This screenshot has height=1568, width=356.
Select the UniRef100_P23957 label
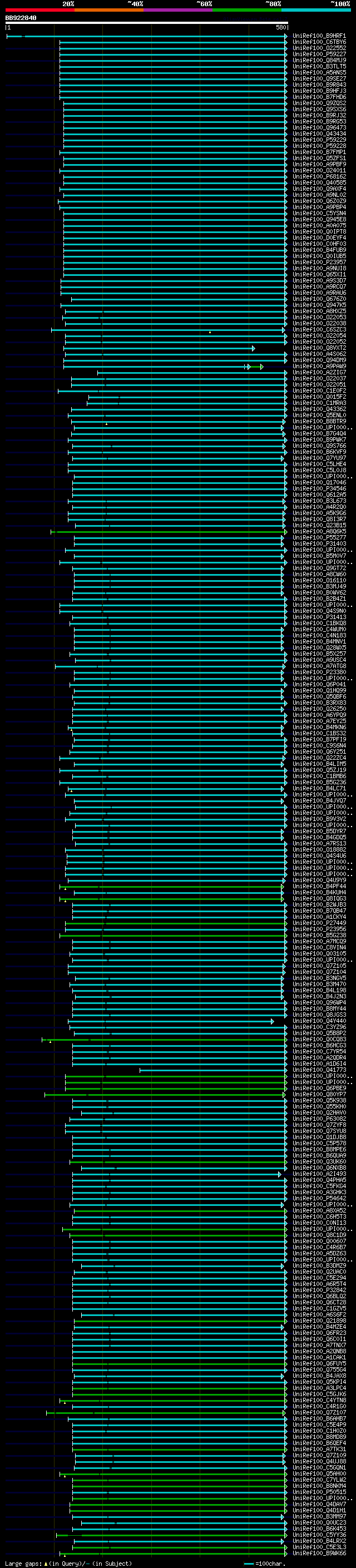coord(319,263)
